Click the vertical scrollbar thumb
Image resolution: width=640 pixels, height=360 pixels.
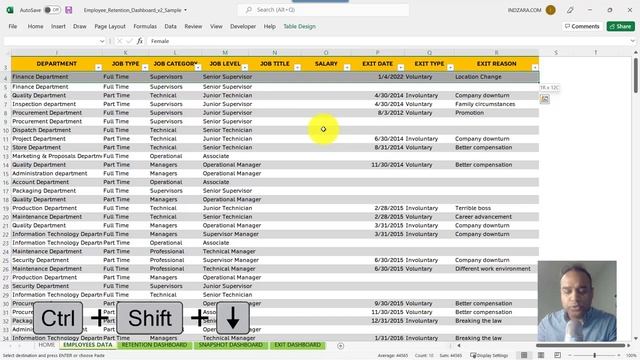[636, 76]
